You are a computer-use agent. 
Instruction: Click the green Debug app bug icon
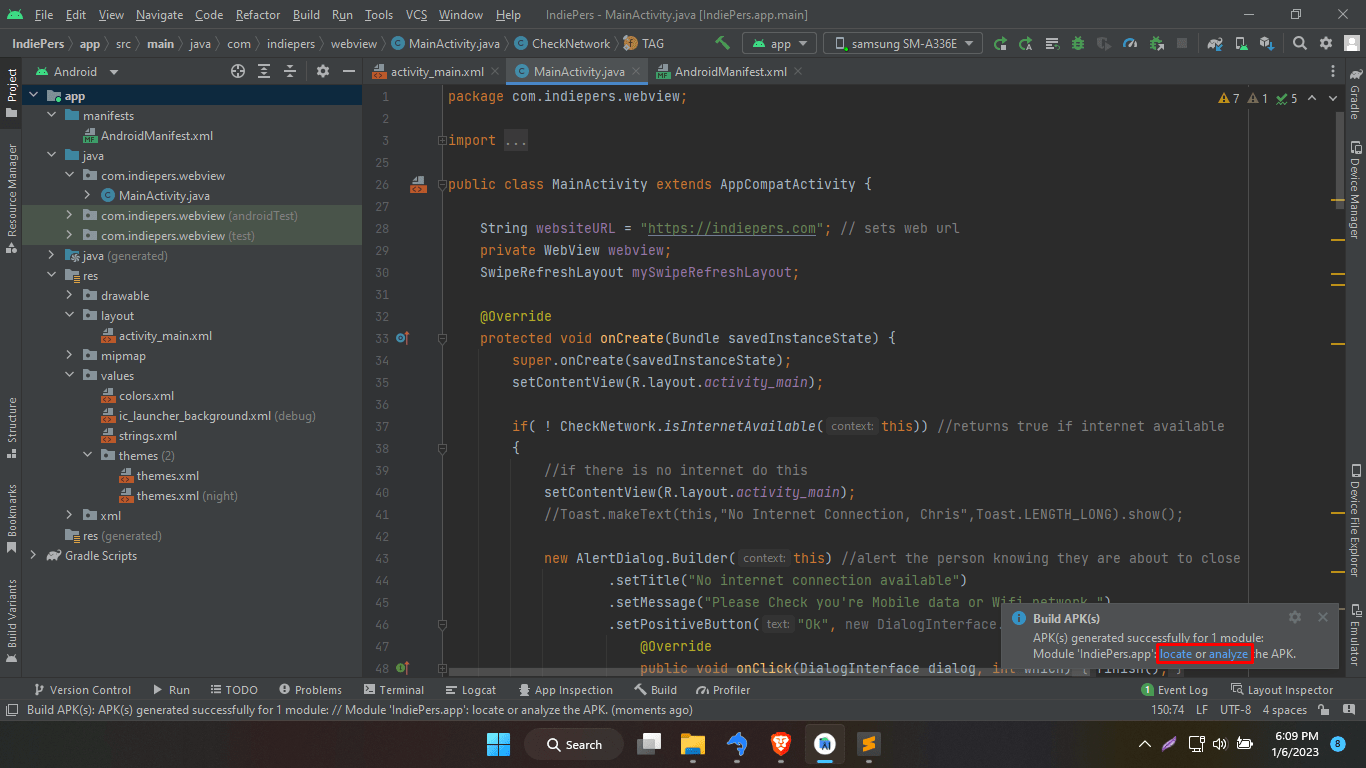click(x=1077, y=43)
